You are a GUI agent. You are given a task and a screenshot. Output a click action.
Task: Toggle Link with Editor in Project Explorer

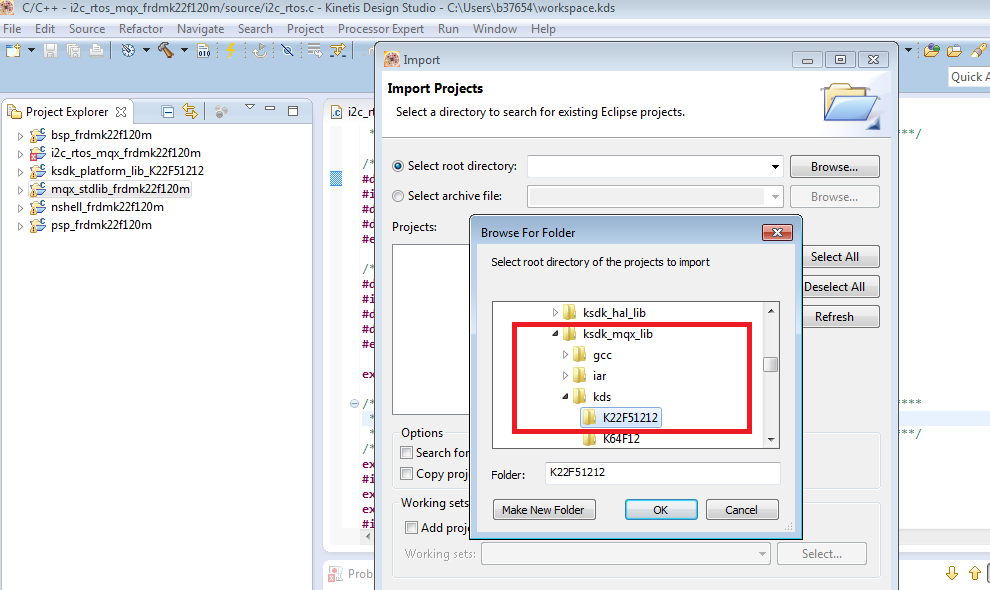189,111
